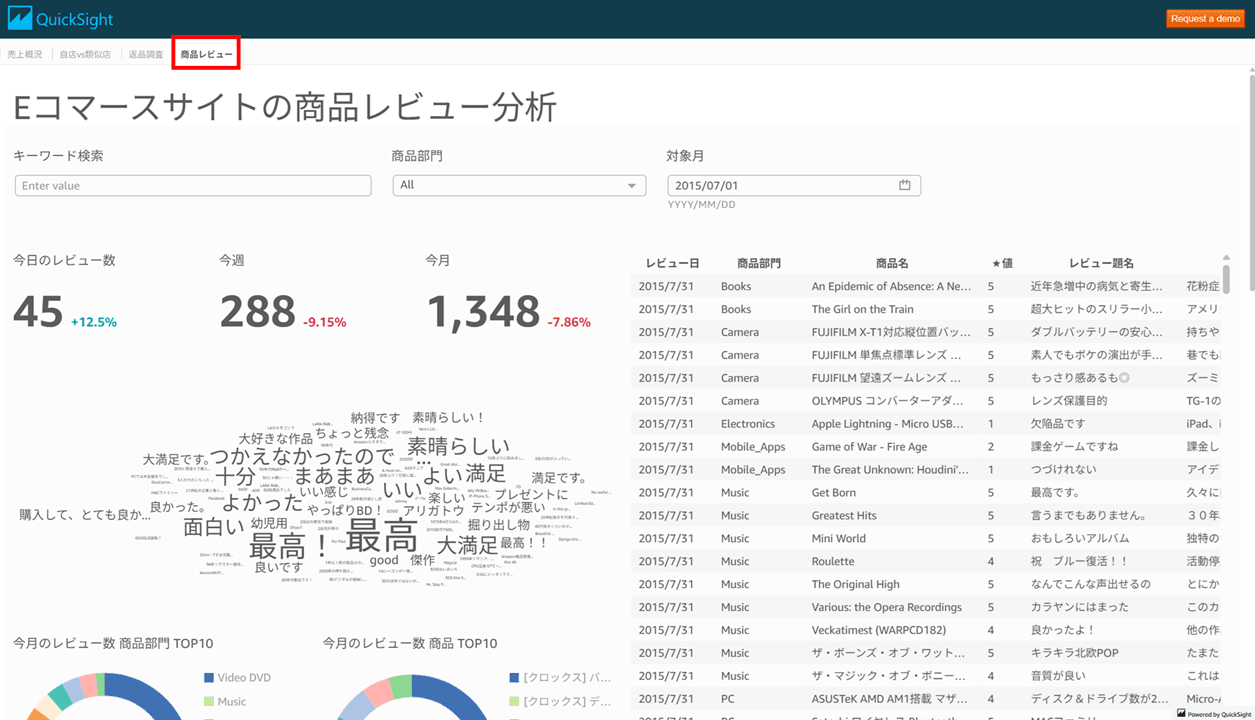Click the レビュー日 column header

672,263
